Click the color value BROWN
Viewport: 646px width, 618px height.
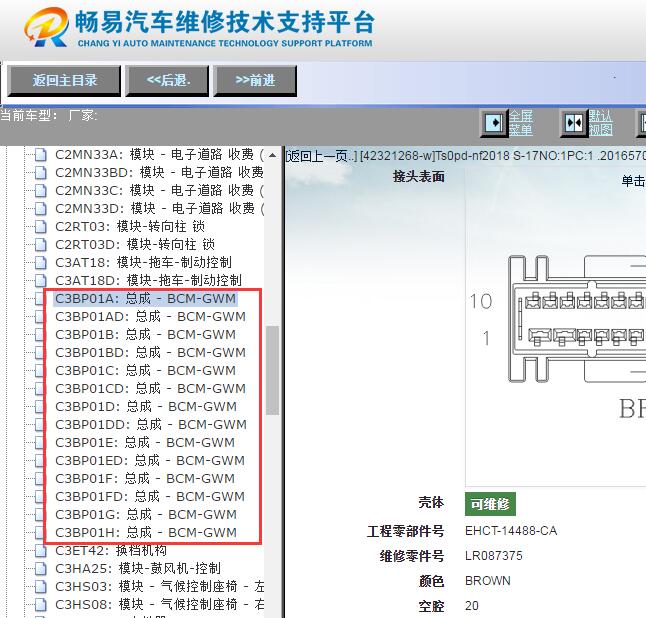click(x=488, y=581)
